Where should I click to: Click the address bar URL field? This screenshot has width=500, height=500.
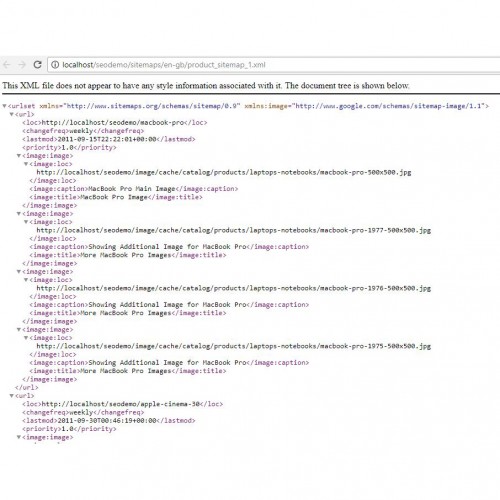pyautogui.click(x=273, y=65)
